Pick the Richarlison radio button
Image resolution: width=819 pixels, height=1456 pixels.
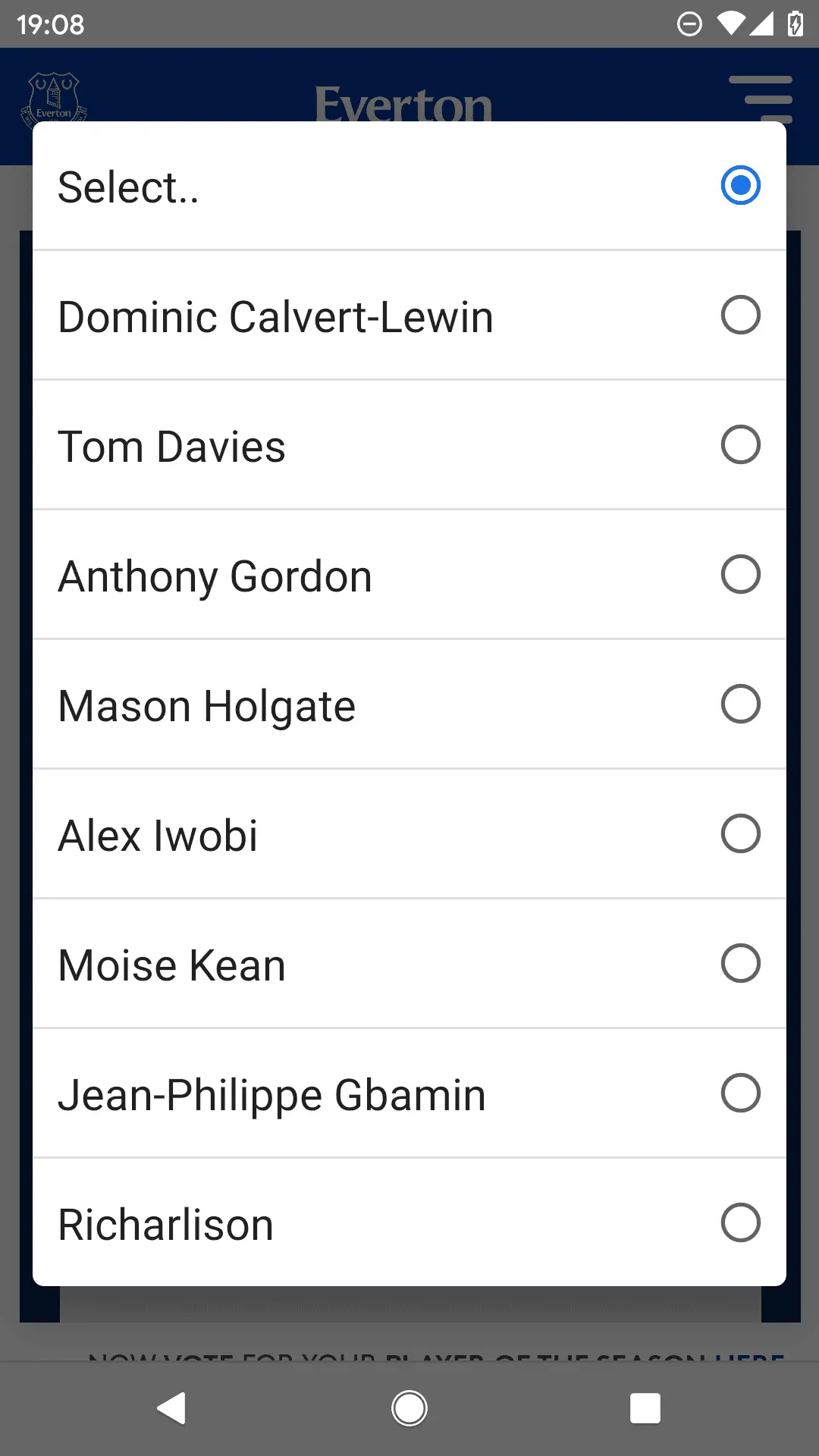point(740,1223)
